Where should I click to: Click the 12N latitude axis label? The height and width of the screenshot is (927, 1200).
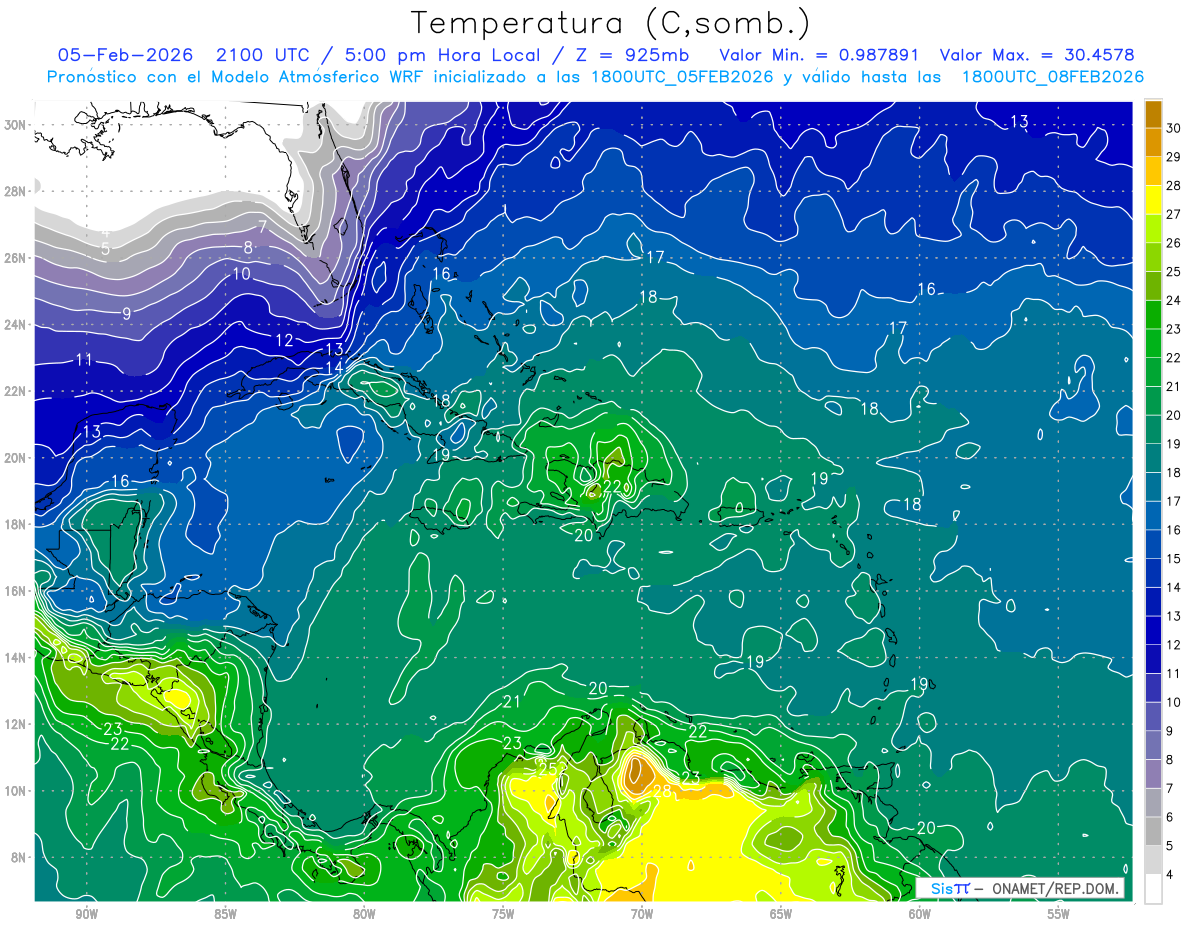(15, 724)
